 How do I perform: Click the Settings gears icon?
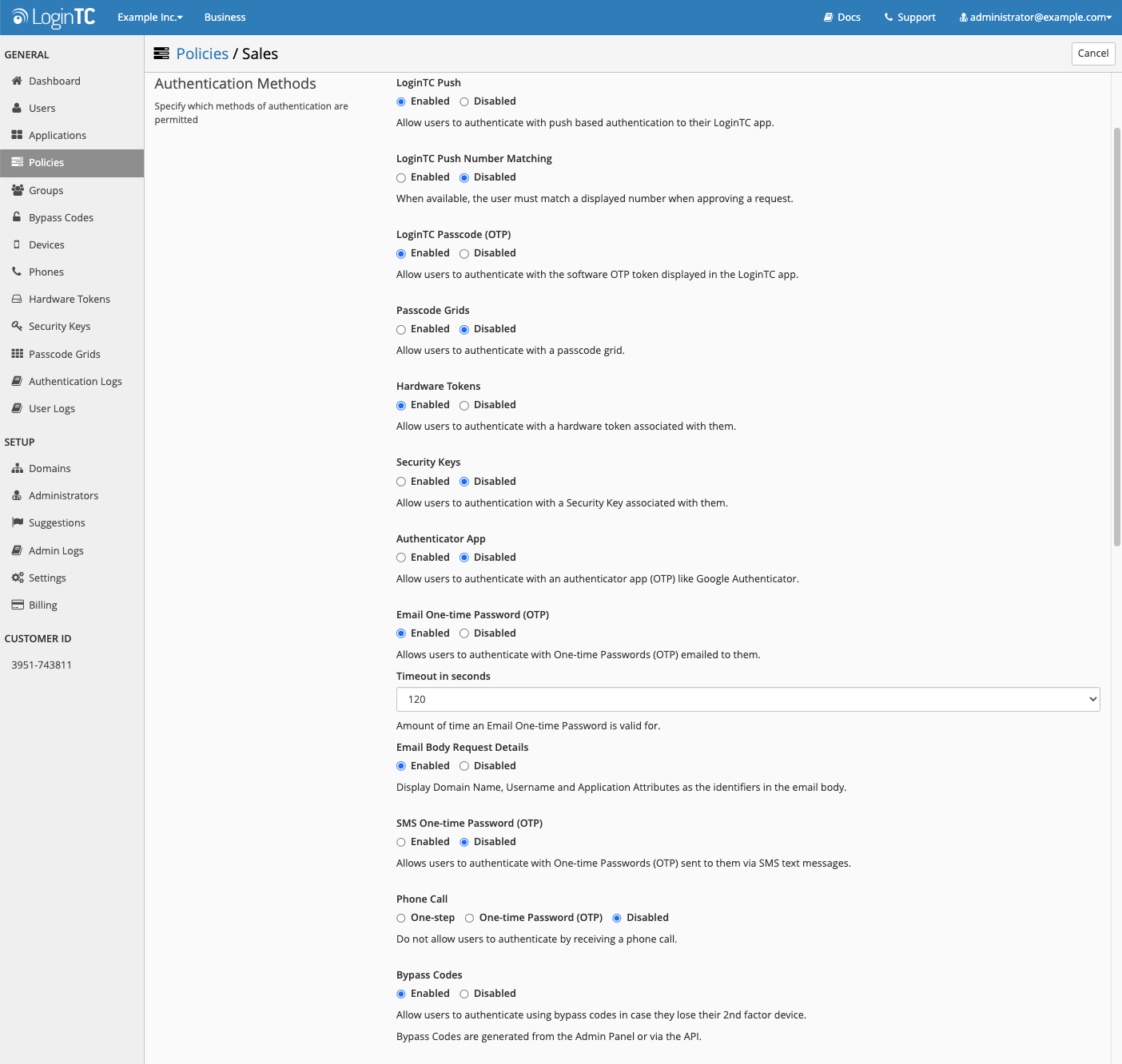pyautogui.click(x=17, y=578)
